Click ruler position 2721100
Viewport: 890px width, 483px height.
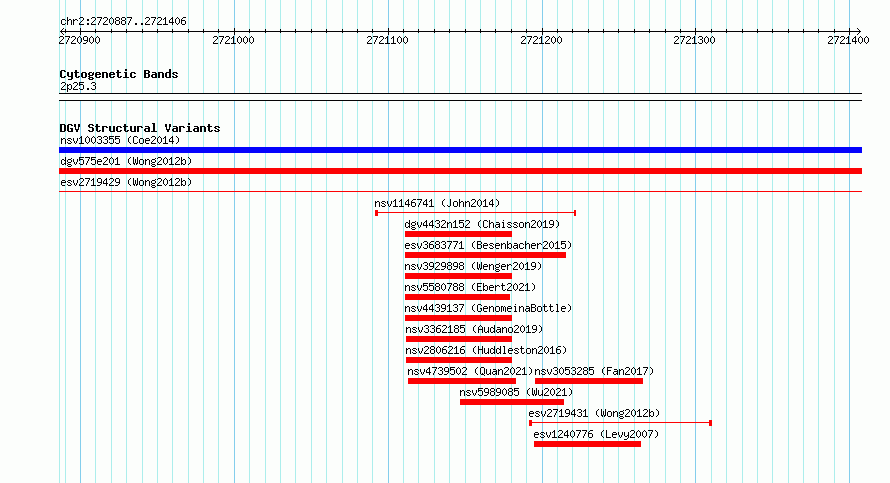tap(387, 40)
